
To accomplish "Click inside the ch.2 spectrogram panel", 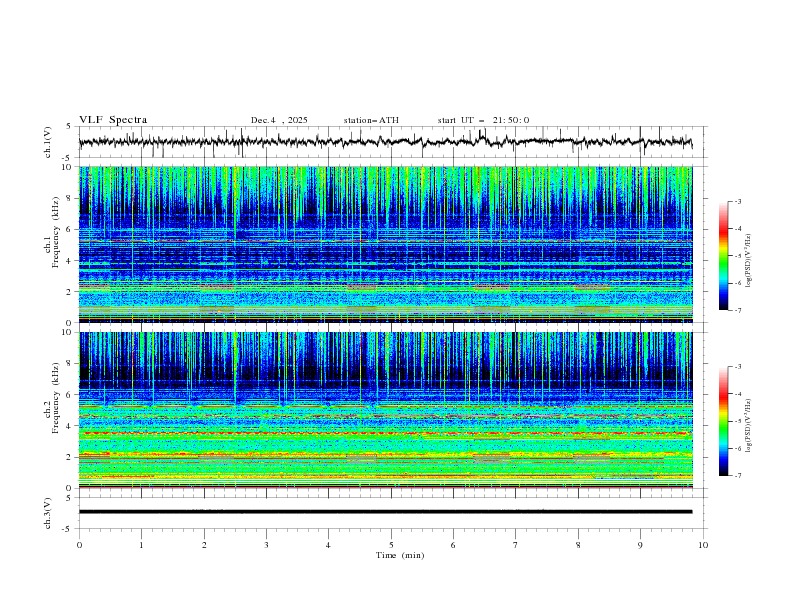I will 386,410.
